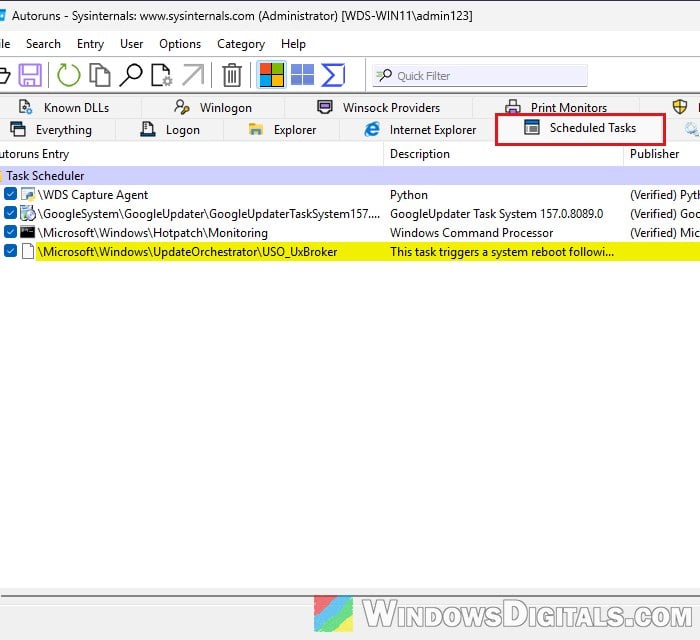The height and width of the screenshot is (640, 700).
Task: Select the Task Scheduler group row
Action: point(350,176)
